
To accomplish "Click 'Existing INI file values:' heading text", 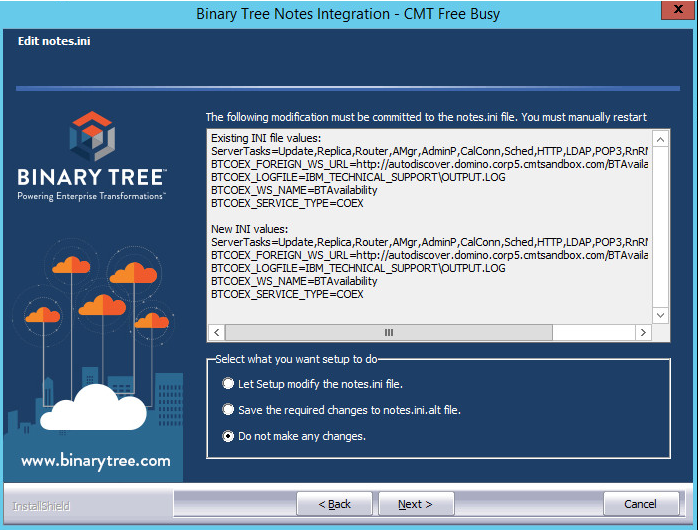I will pos(266,138).
